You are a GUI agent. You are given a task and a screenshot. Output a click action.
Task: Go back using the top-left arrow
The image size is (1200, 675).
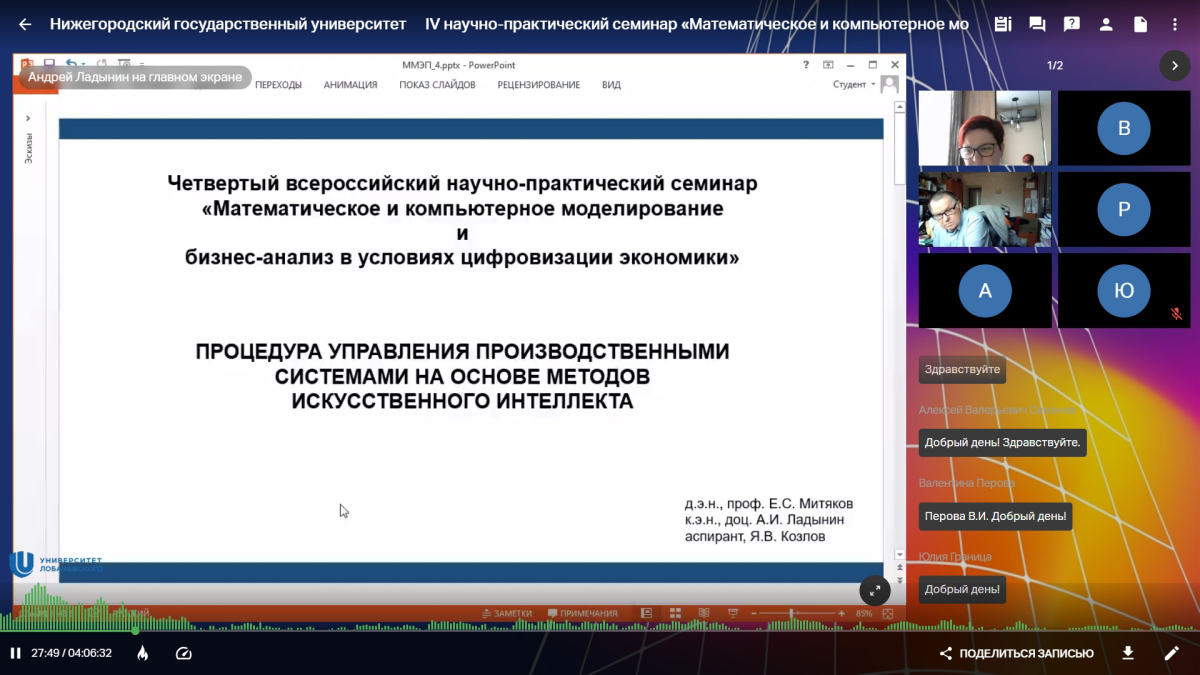[x=25, y=24]
